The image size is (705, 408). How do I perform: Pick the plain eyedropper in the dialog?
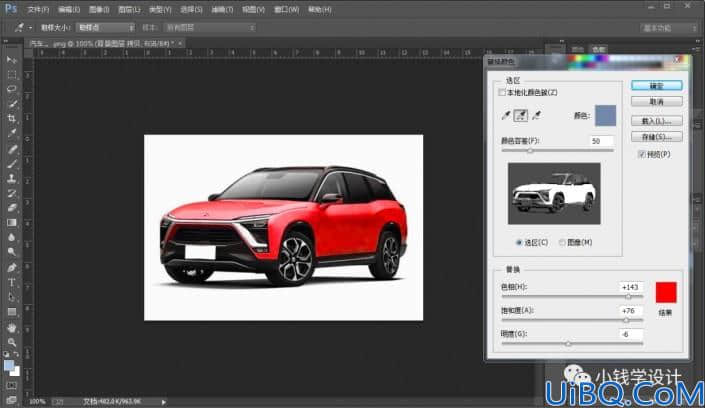coord(506,116)
